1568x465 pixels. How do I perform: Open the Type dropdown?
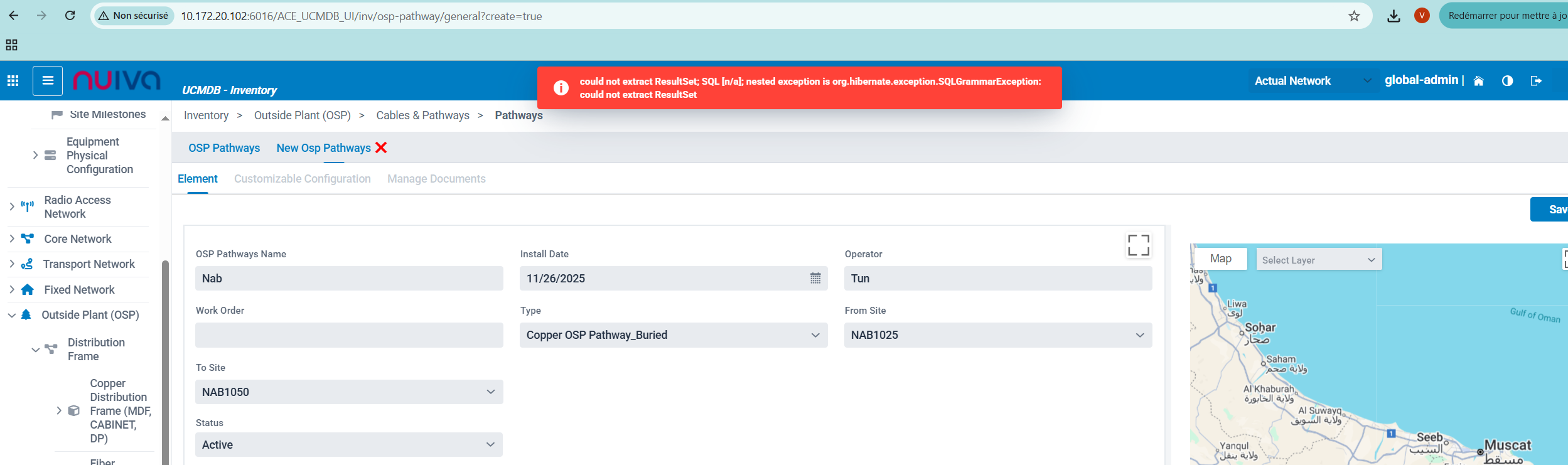click(673, 335)
